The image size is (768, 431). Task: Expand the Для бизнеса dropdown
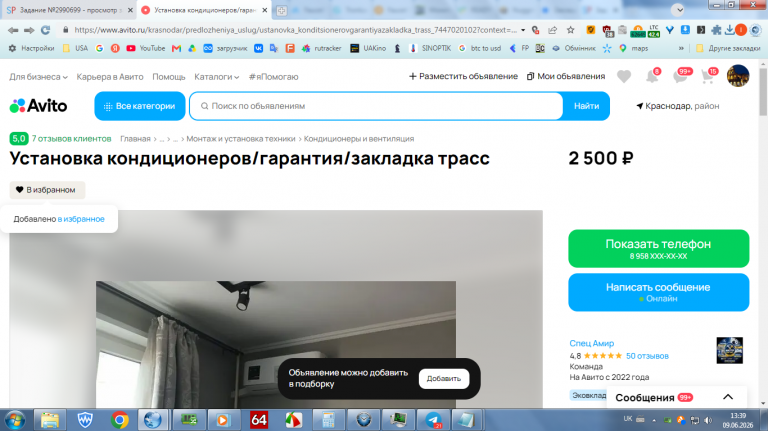coord(38,77)
